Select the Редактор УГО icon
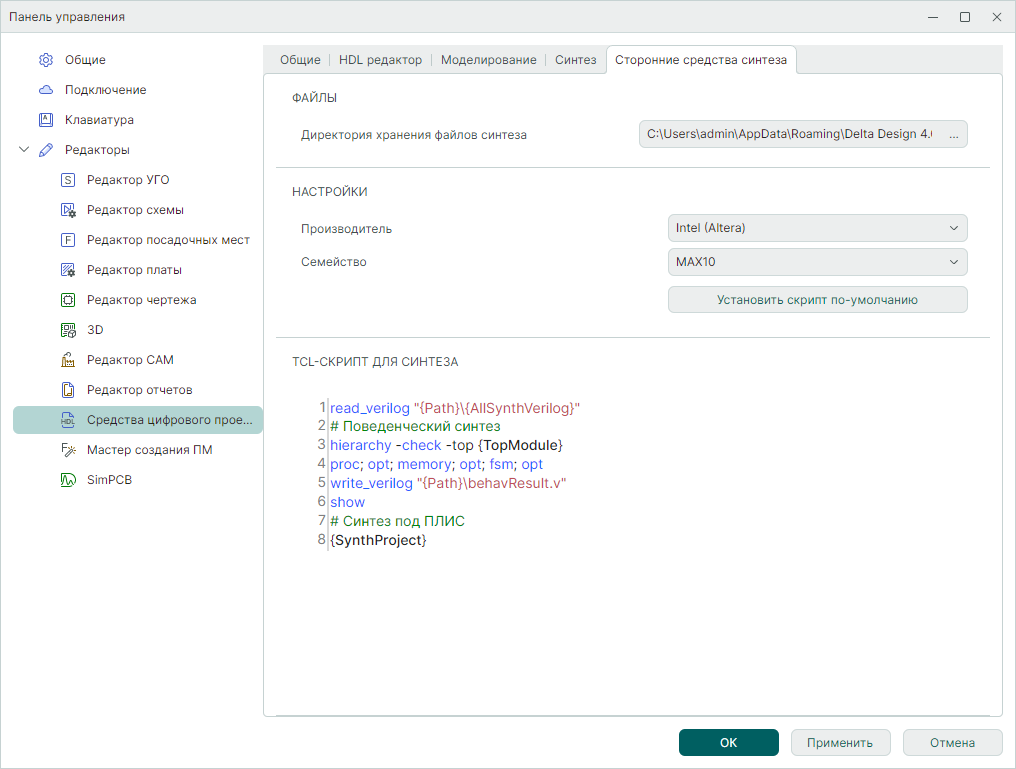This screenshot has height=769, width=1016. point(68,180)
